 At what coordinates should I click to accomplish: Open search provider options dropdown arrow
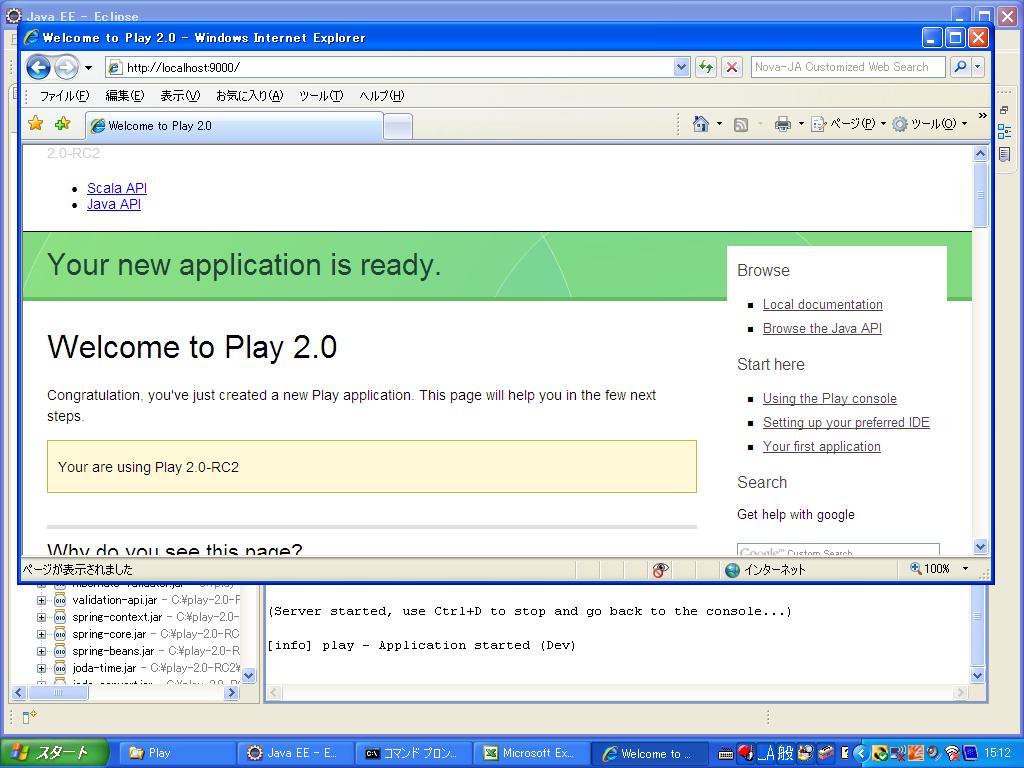pyautogui.click(x=978, y=67)
